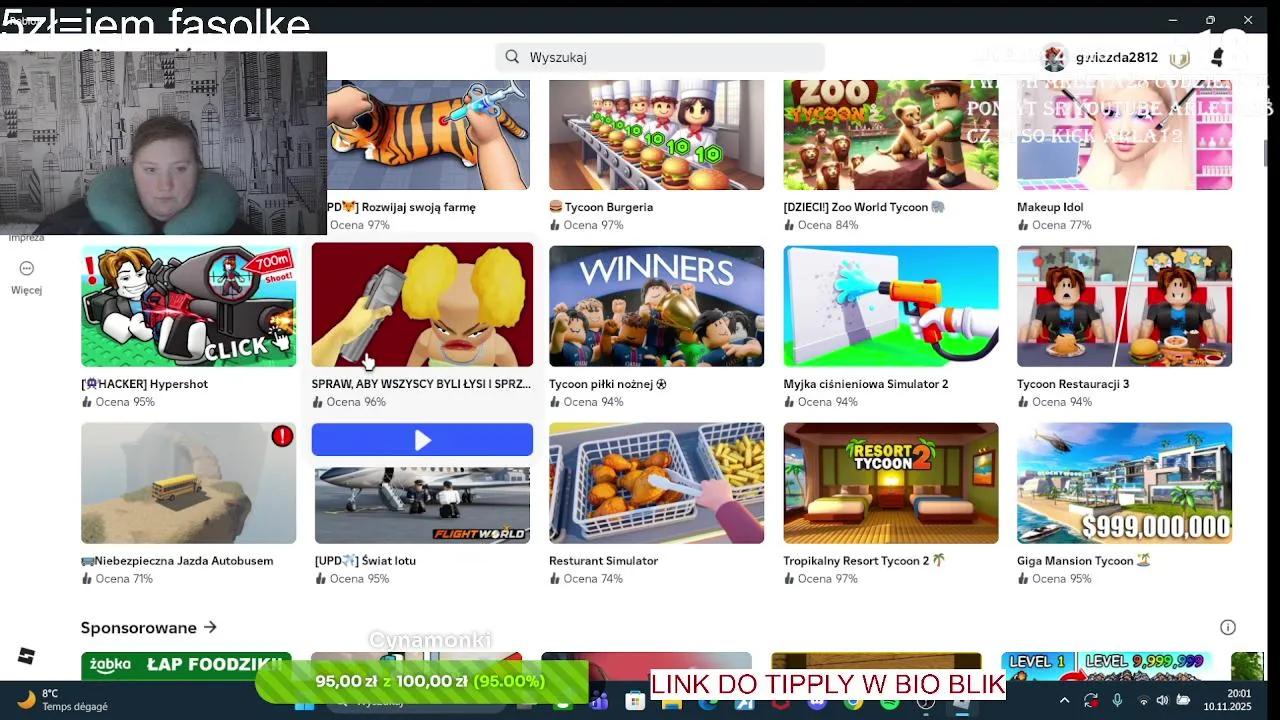Play the Świat lotu game with blue button
Image resolution: width=1280 pixels, height=720 pixels.
(x=422, y=440)
